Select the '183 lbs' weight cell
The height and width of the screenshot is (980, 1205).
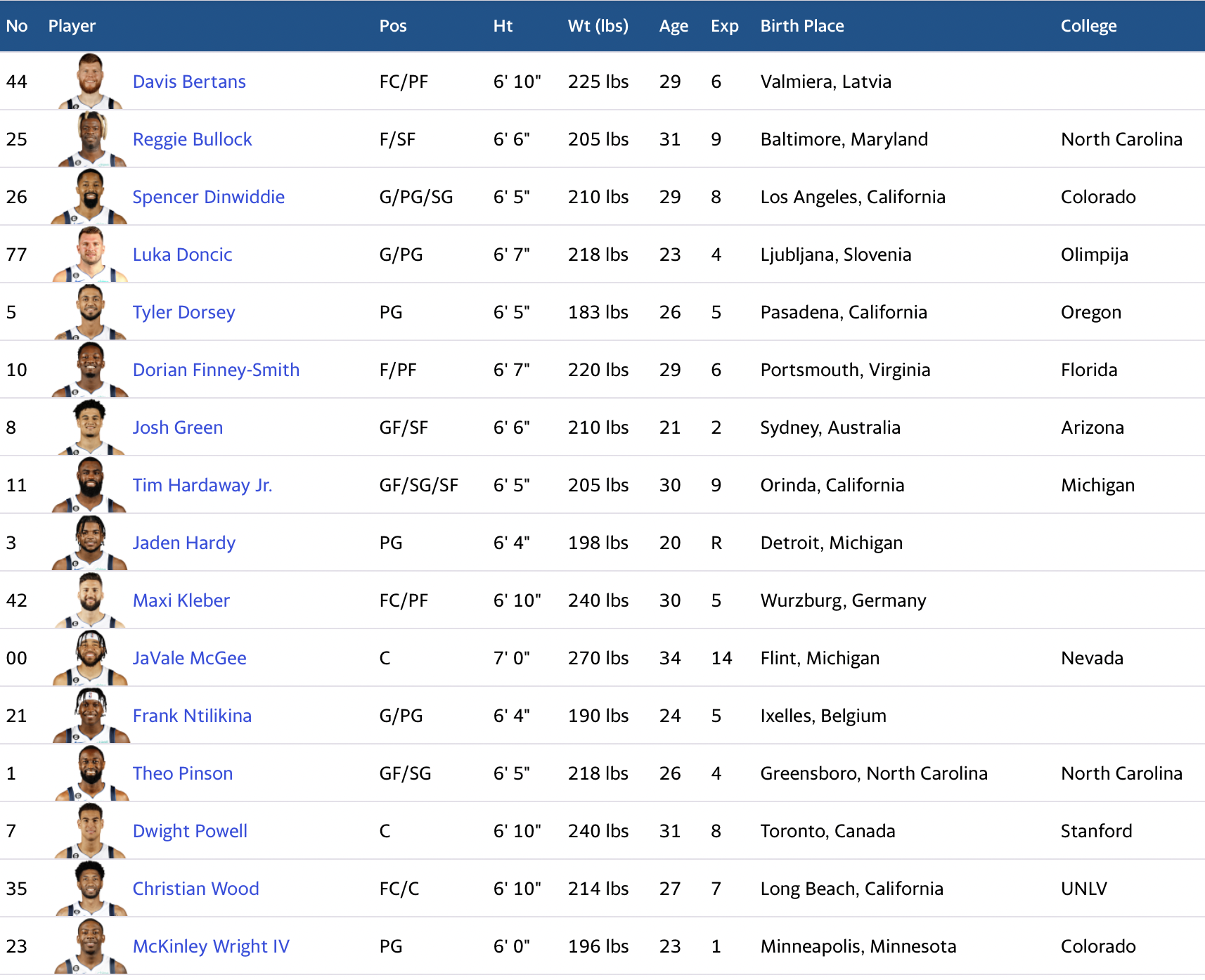click(x=598, y=312)
